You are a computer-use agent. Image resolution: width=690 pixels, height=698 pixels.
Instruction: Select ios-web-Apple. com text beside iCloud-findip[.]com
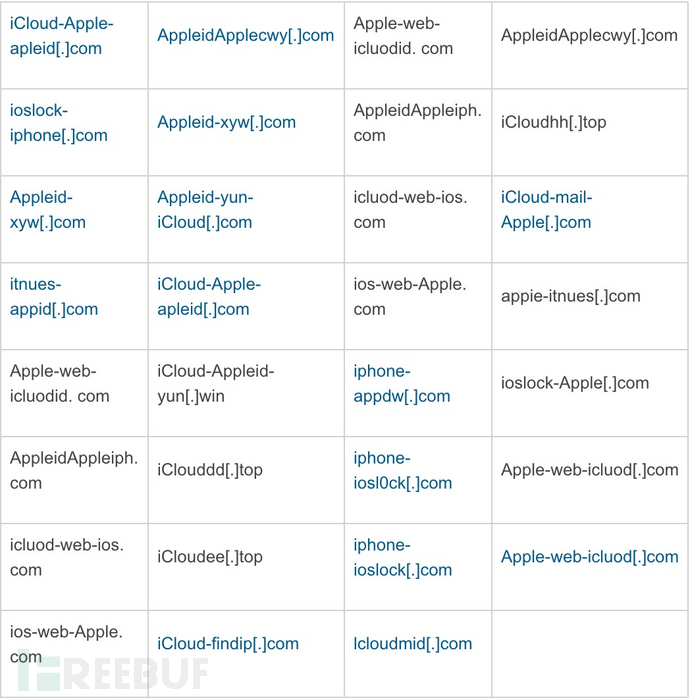click(66, 644)
